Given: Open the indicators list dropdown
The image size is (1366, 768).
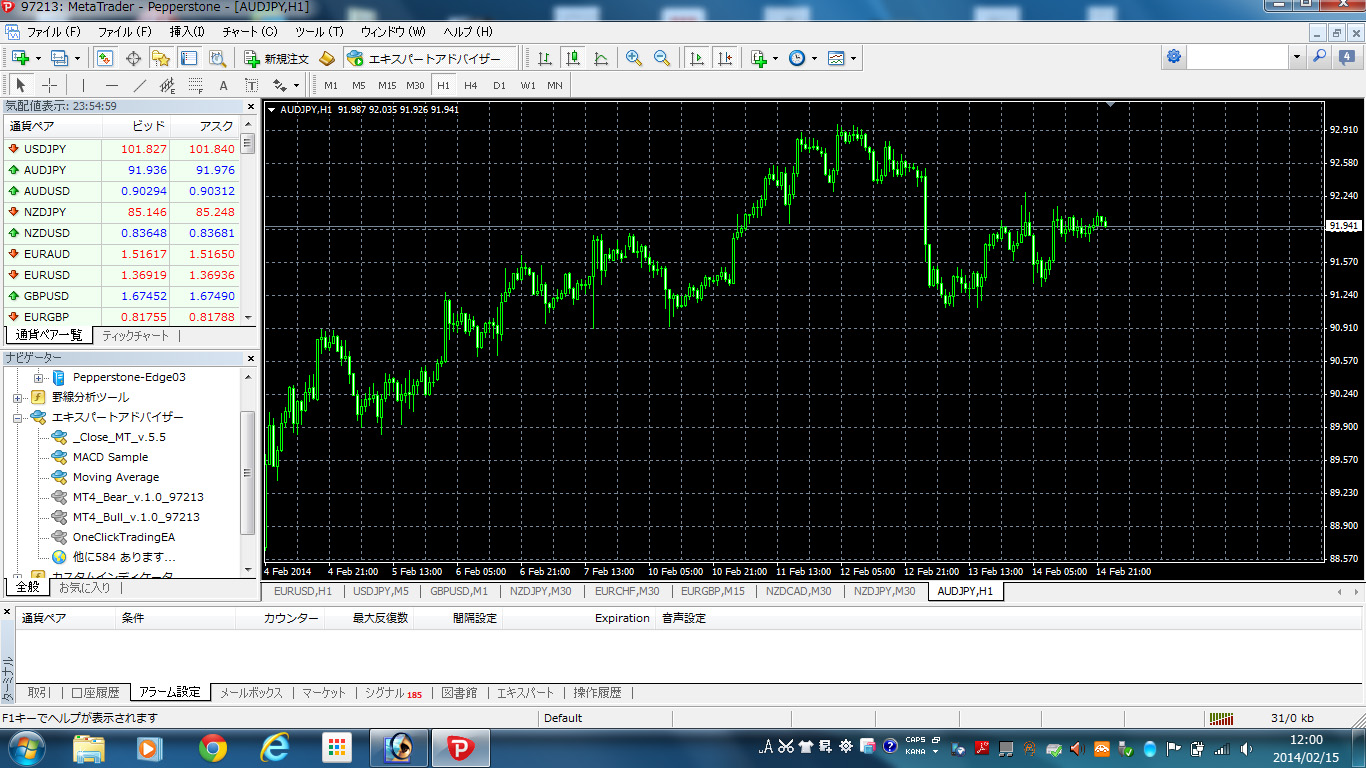Looking at the screenshot, I should click(763, 58).
